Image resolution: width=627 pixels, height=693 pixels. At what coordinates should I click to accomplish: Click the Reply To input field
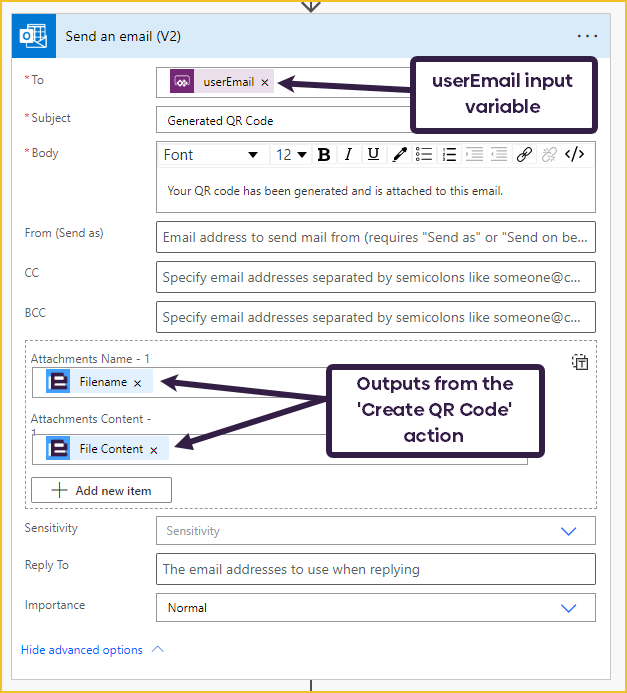point(375,569)
